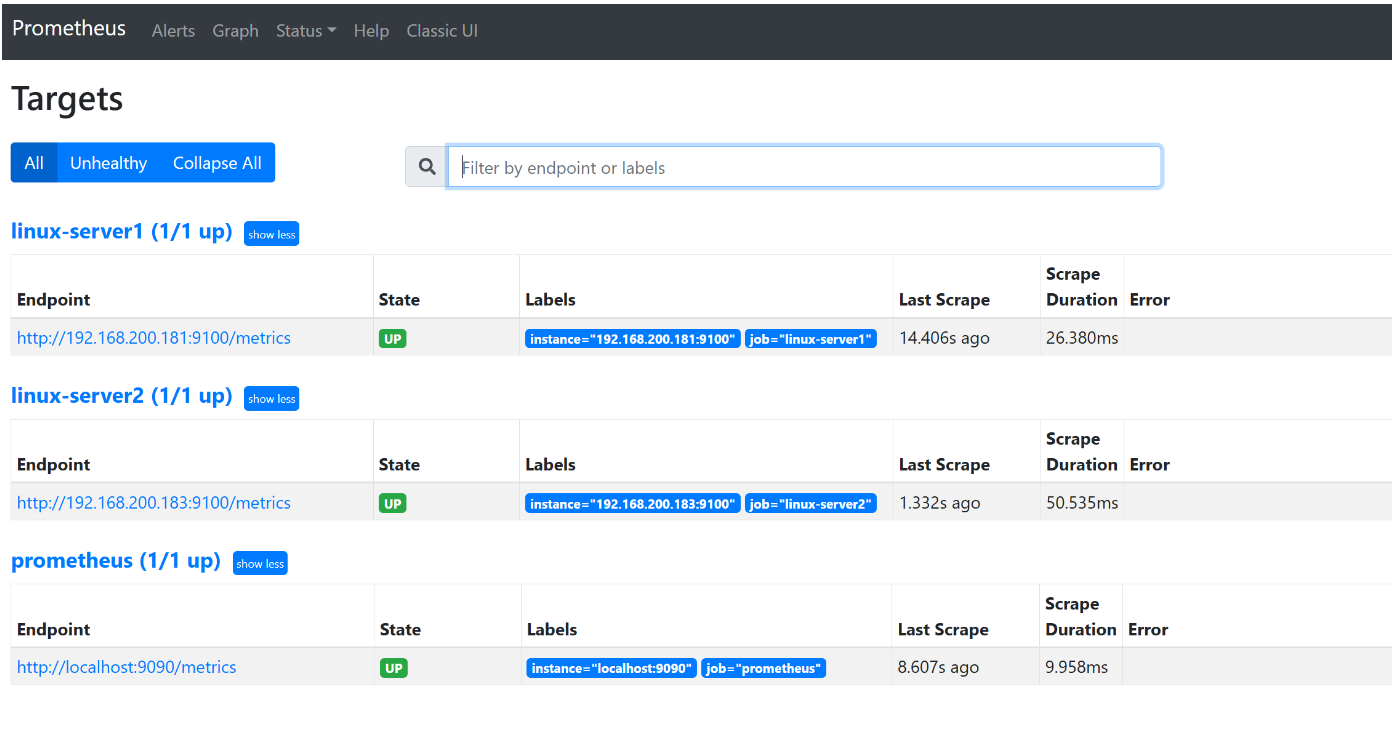Click Endpoint column header in linux-server1 table
Image resolution: width=1398 pixels, height=740 pixels.
click(x=54, y=300)
